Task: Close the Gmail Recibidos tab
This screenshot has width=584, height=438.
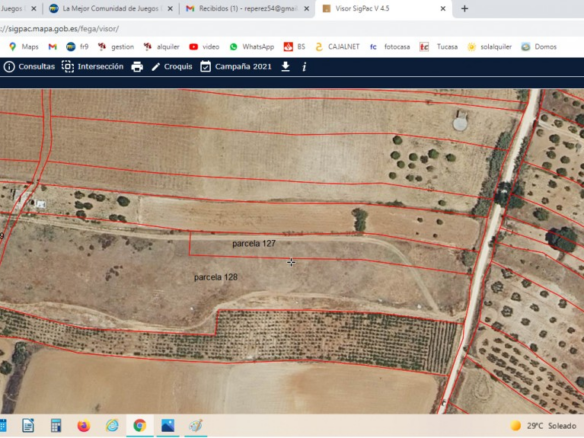Action: [306, 9]
